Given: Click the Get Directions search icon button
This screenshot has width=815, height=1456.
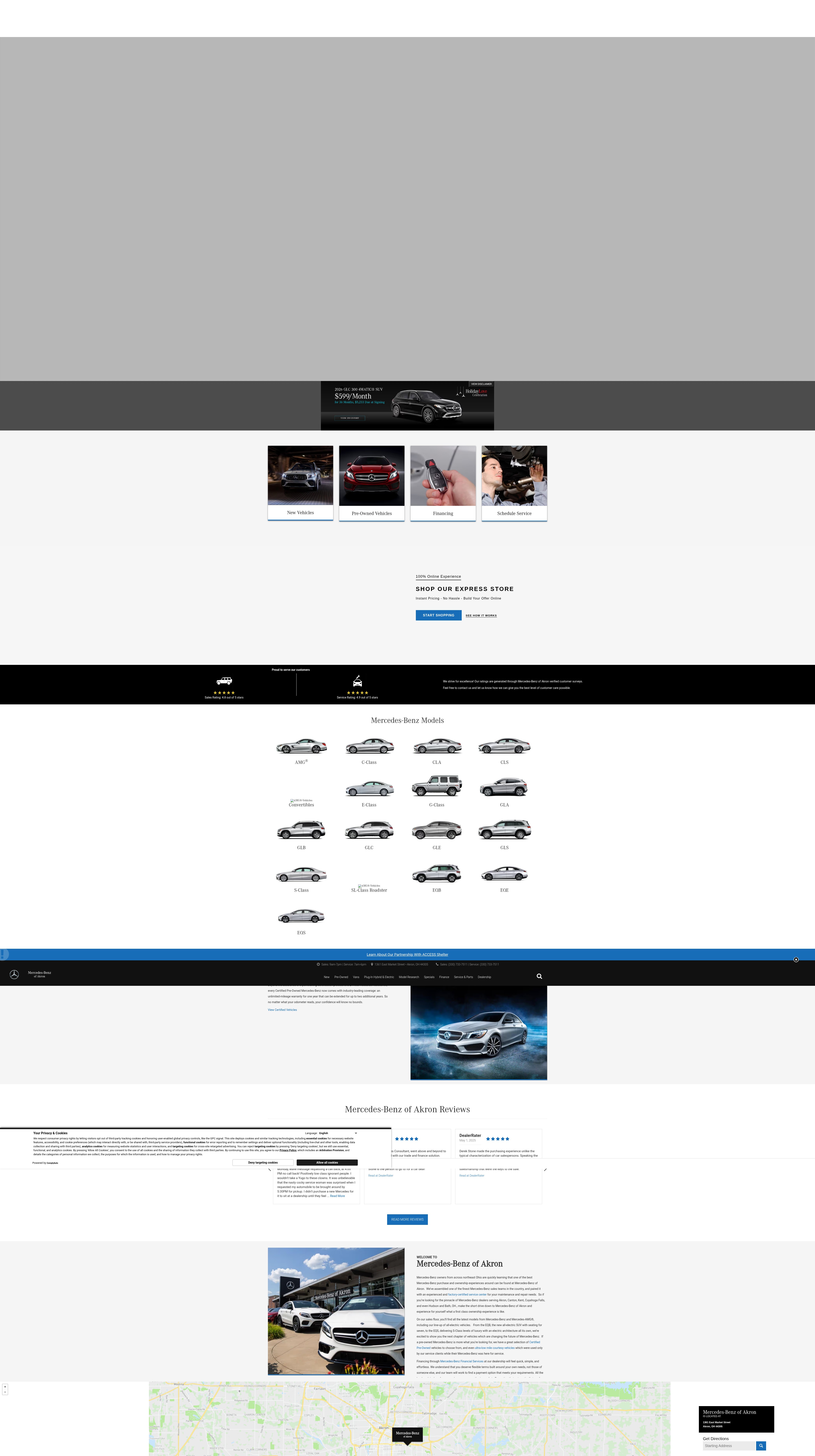Looking at the screenshot, I should coord(761,1446).
